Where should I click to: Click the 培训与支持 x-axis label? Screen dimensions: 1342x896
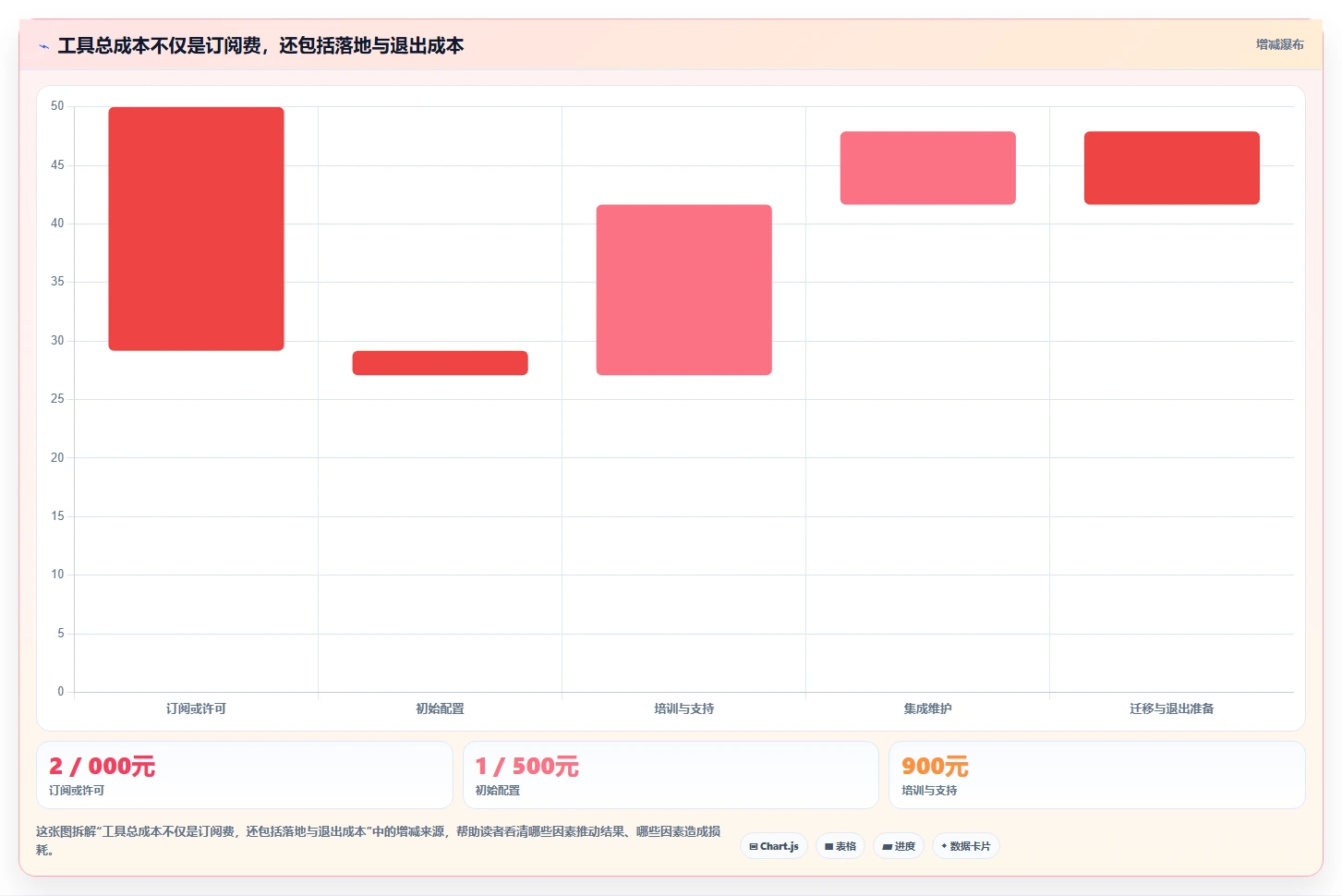pyautogui.click(x=683, y=708)
